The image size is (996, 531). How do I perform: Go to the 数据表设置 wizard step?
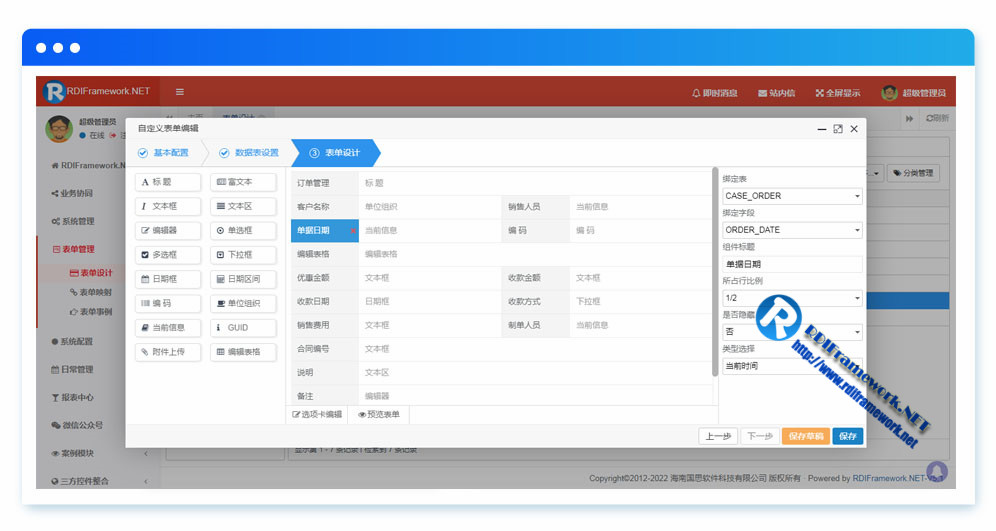(249, 152)
